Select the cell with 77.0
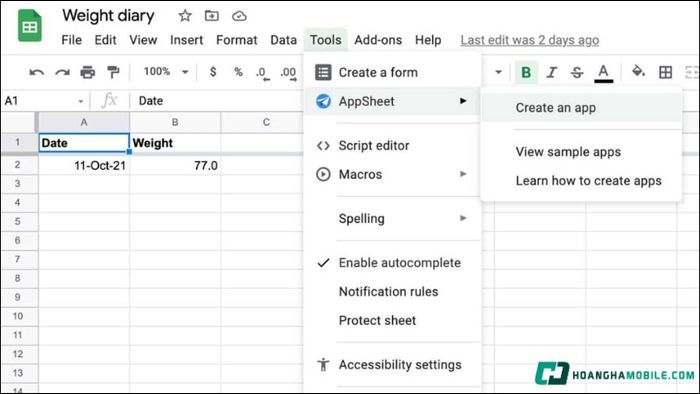 175,166
